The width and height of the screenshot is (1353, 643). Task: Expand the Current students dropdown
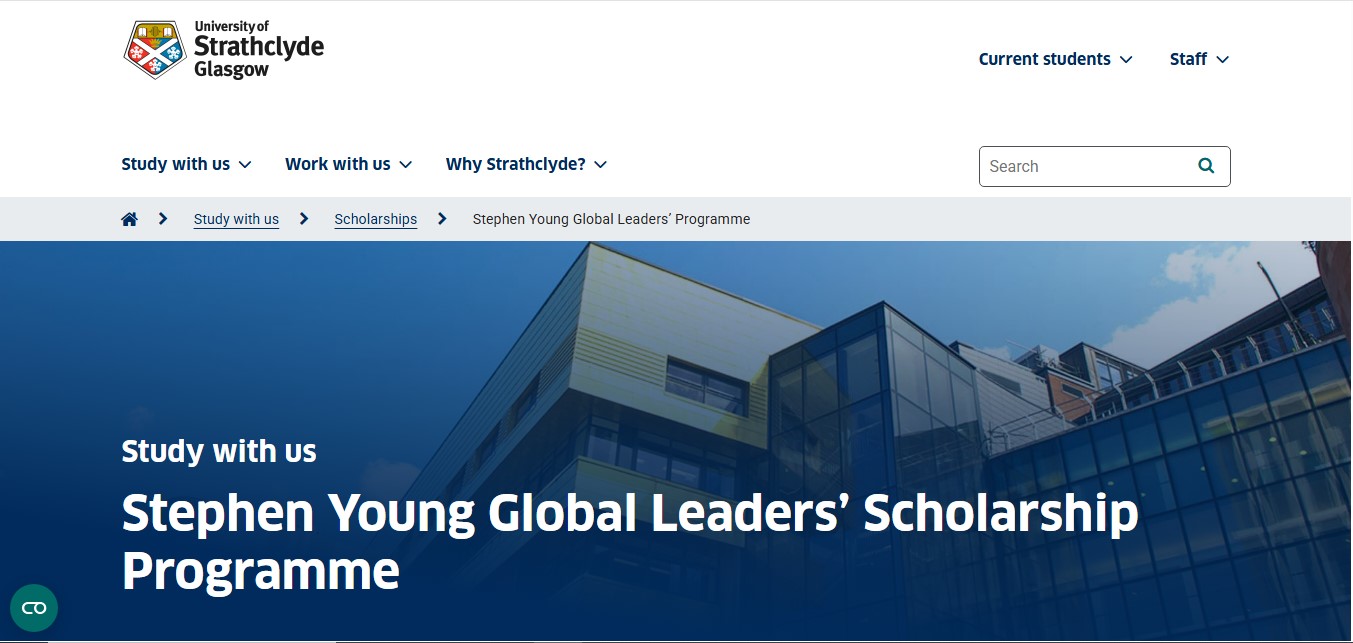[1055, 59]
